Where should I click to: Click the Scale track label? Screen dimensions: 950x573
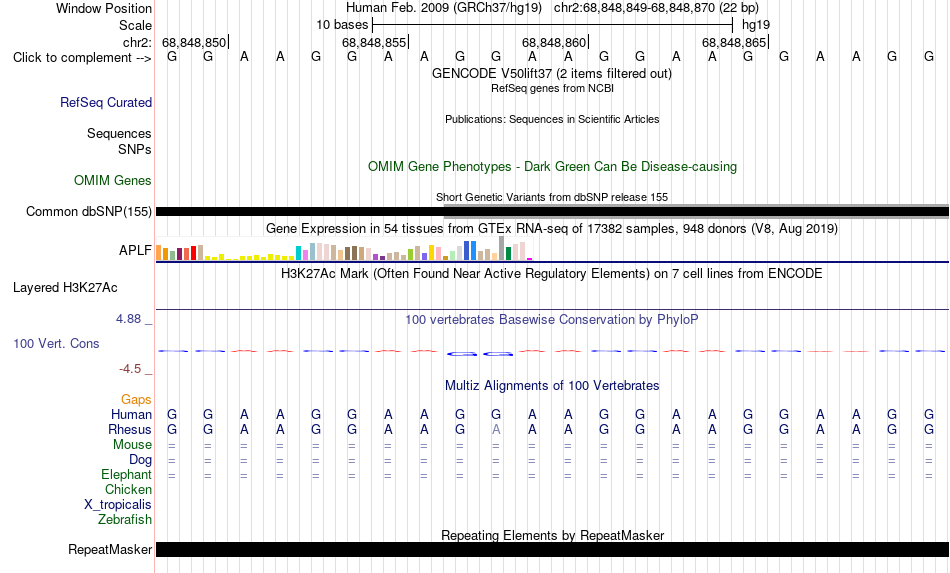(x=135, y=25)
